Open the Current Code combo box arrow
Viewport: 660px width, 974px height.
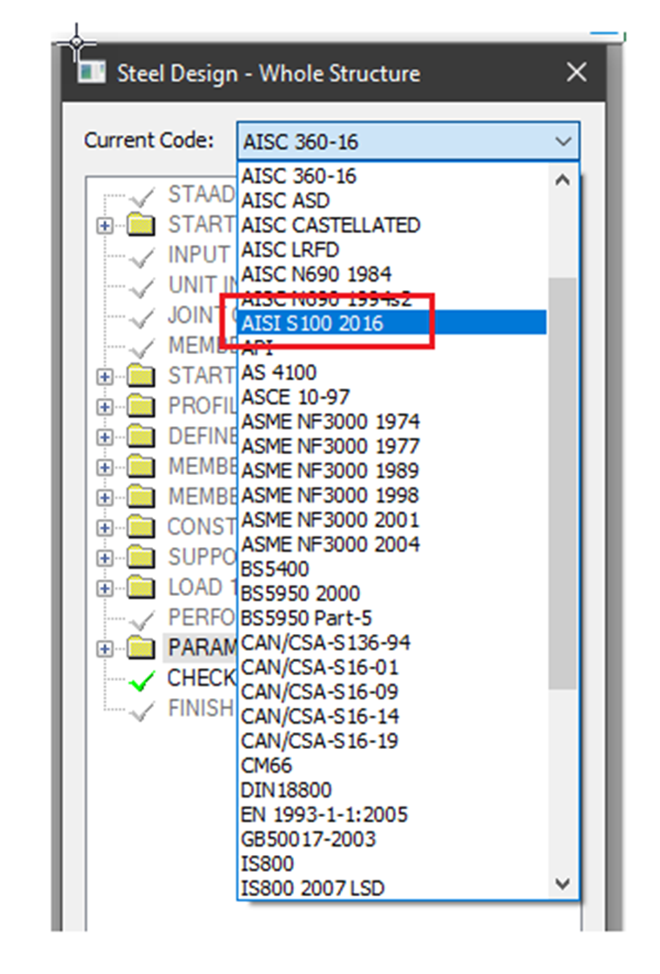coord(563,142)
